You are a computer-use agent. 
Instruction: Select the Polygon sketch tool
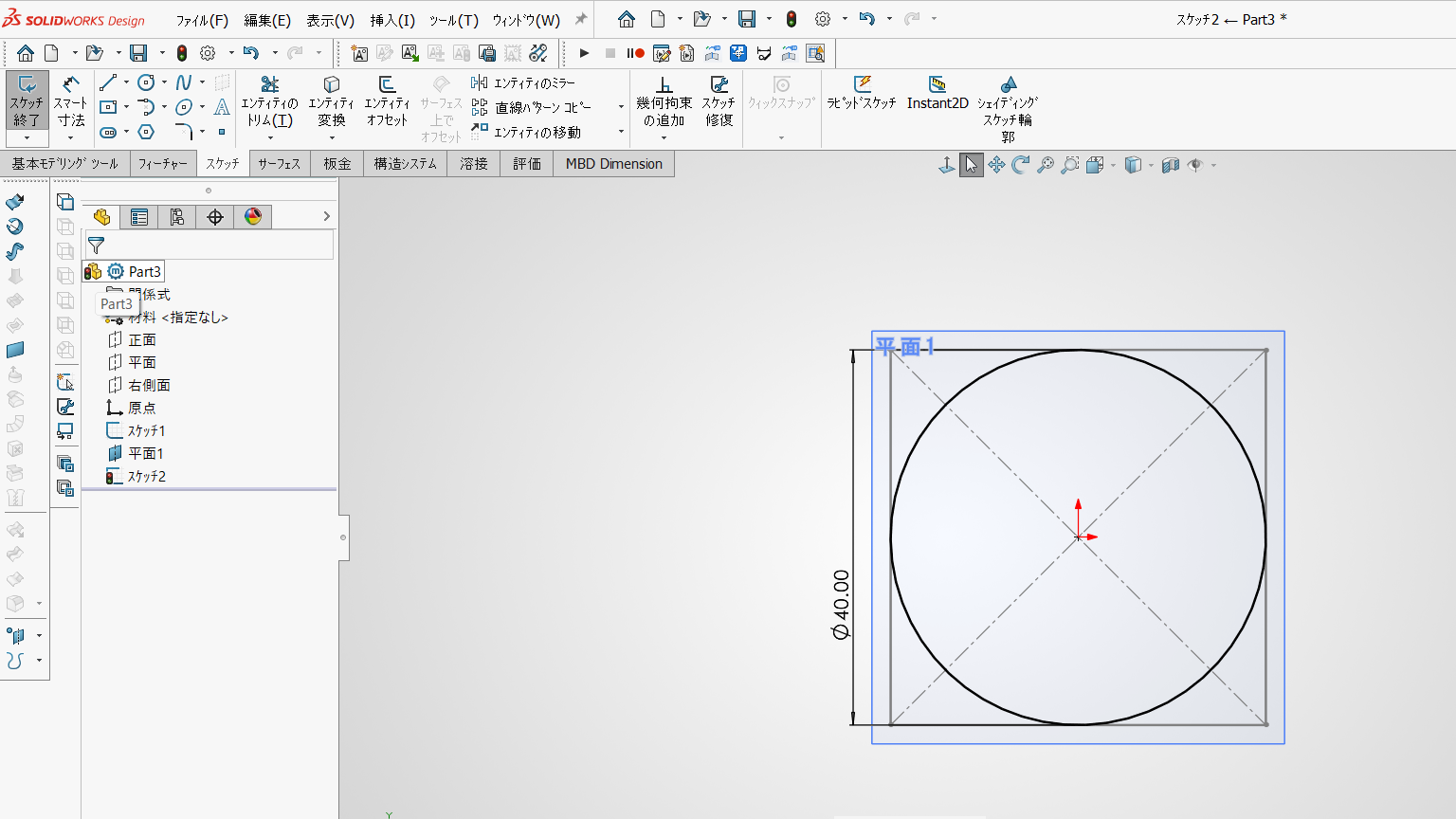tap(146, 132)
